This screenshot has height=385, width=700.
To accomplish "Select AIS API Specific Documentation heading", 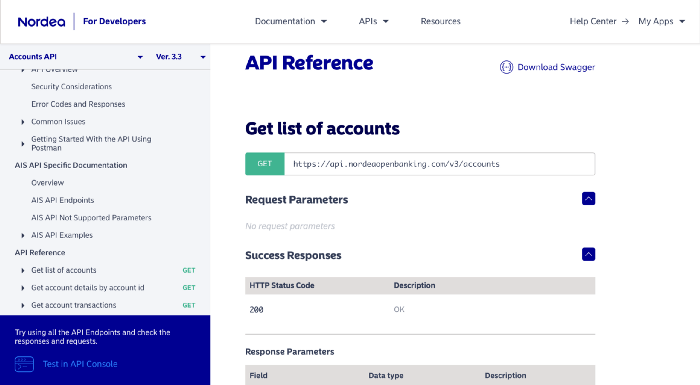I will click(71, 165).
